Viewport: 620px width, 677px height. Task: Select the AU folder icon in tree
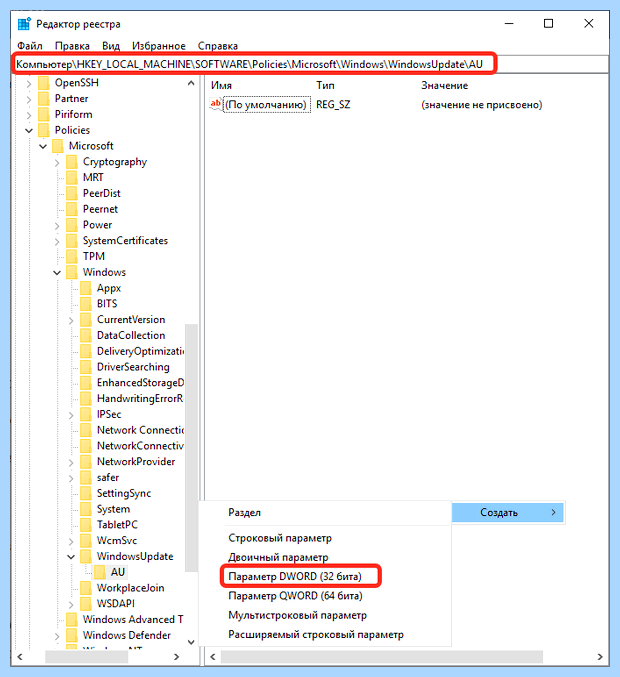tap(100, 572)
